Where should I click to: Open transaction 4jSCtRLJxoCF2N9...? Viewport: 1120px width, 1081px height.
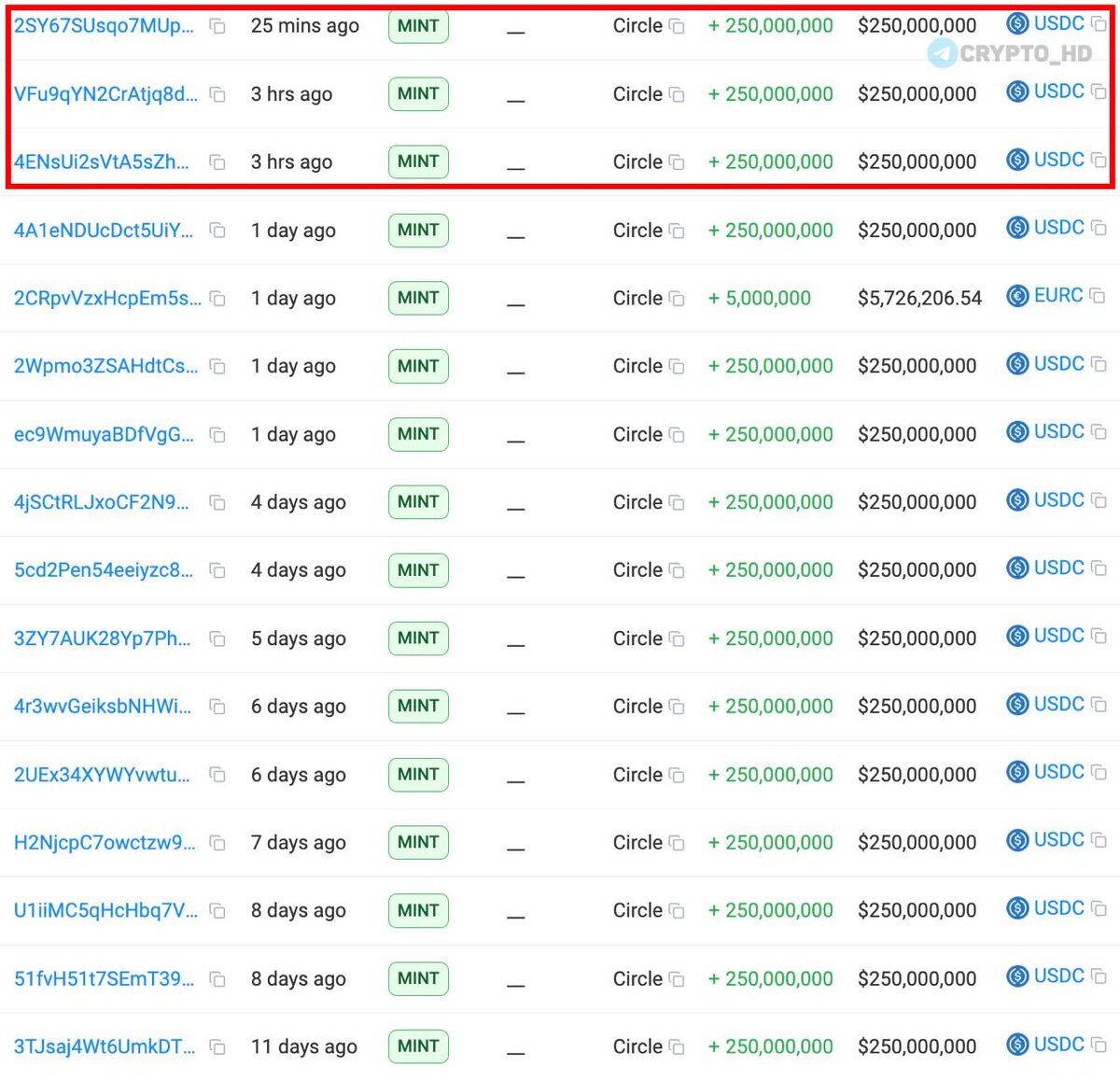point(102,502)
